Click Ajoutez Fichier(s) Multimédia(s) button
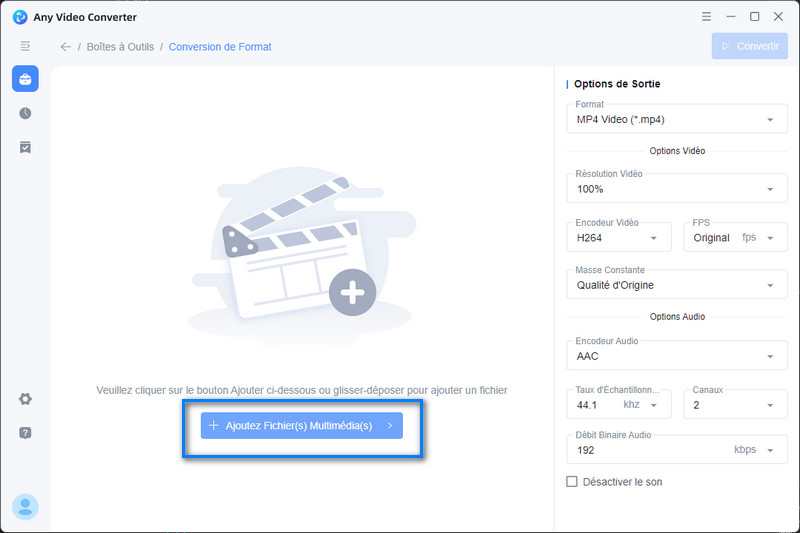 click(x=302, y=426)
